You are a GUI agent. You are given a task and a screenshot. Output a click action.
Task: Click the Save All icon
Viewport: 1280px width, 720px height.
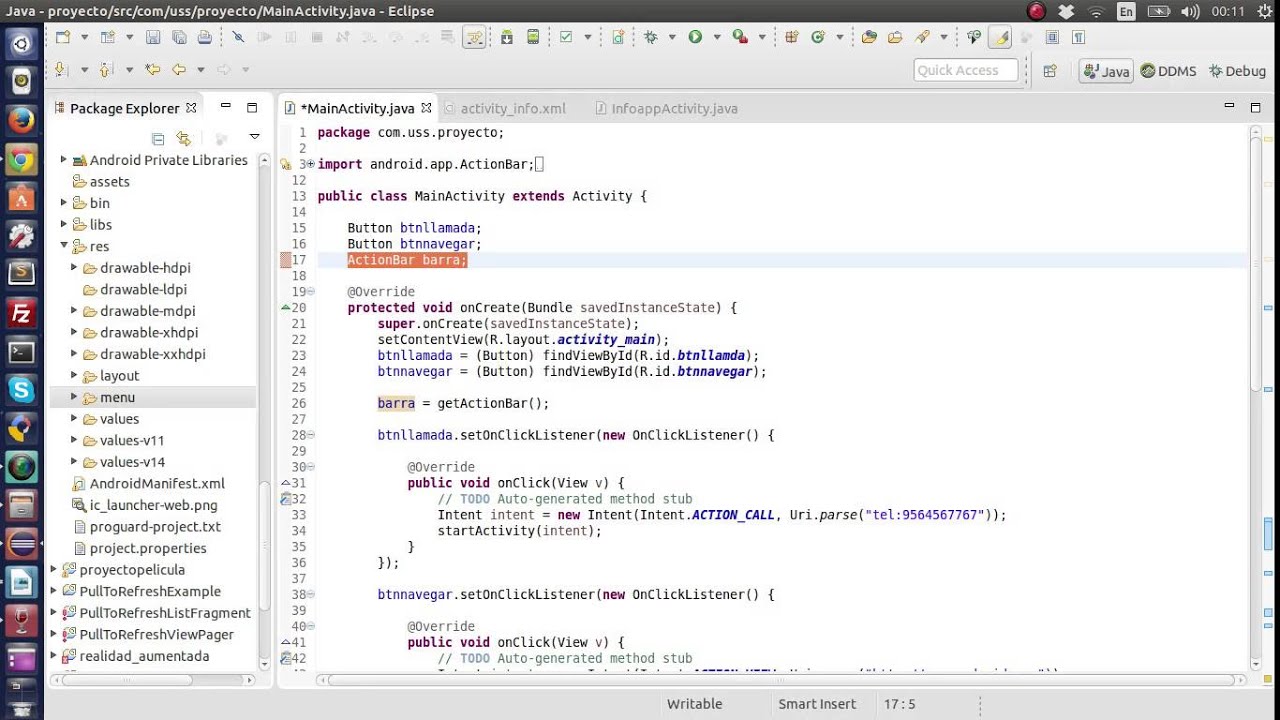(x=179, y=37)
